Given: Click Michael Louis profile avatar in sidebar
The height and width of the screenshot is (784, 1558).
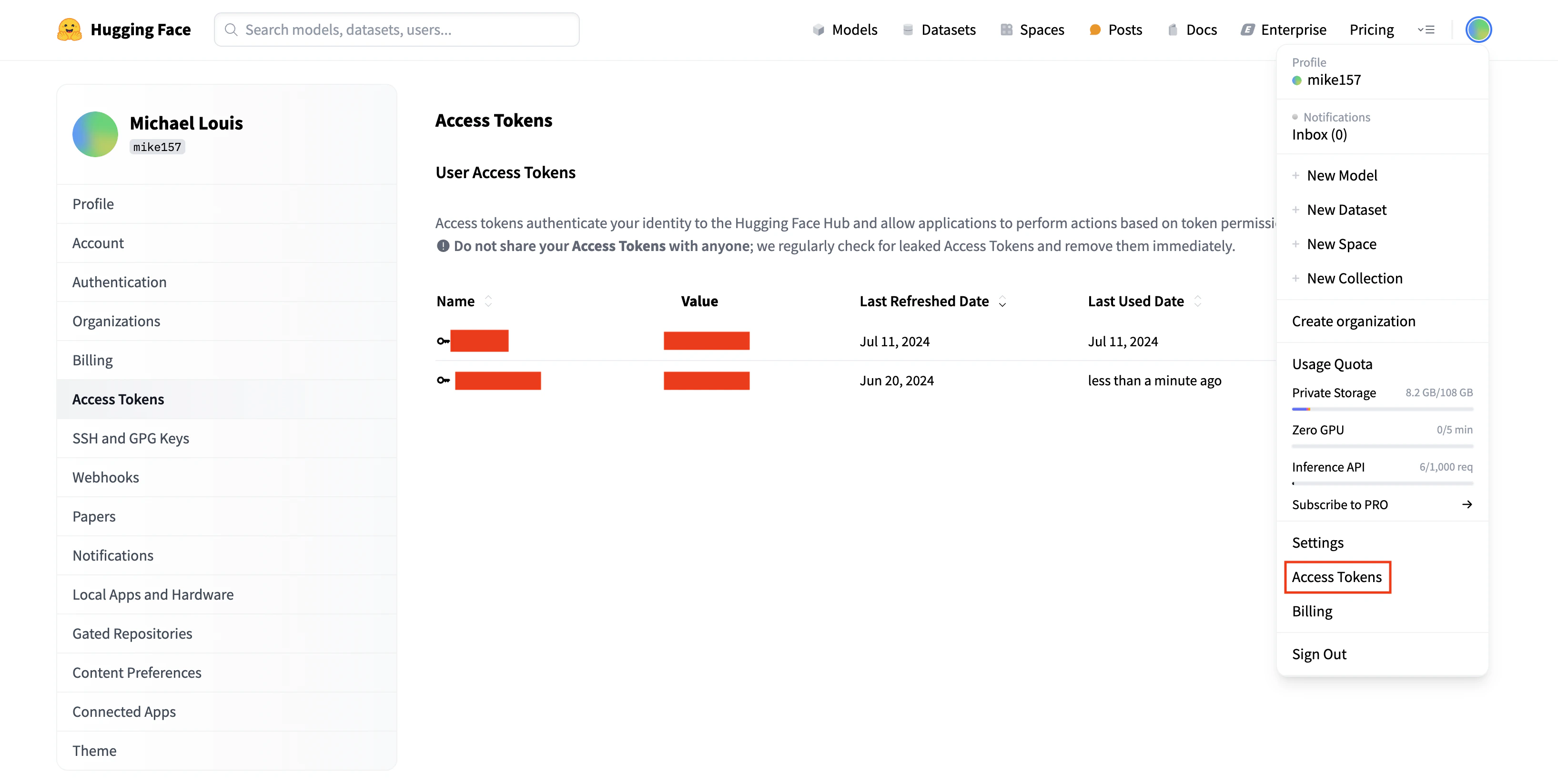Looking at the screenshot, I should tap(96, 134).
